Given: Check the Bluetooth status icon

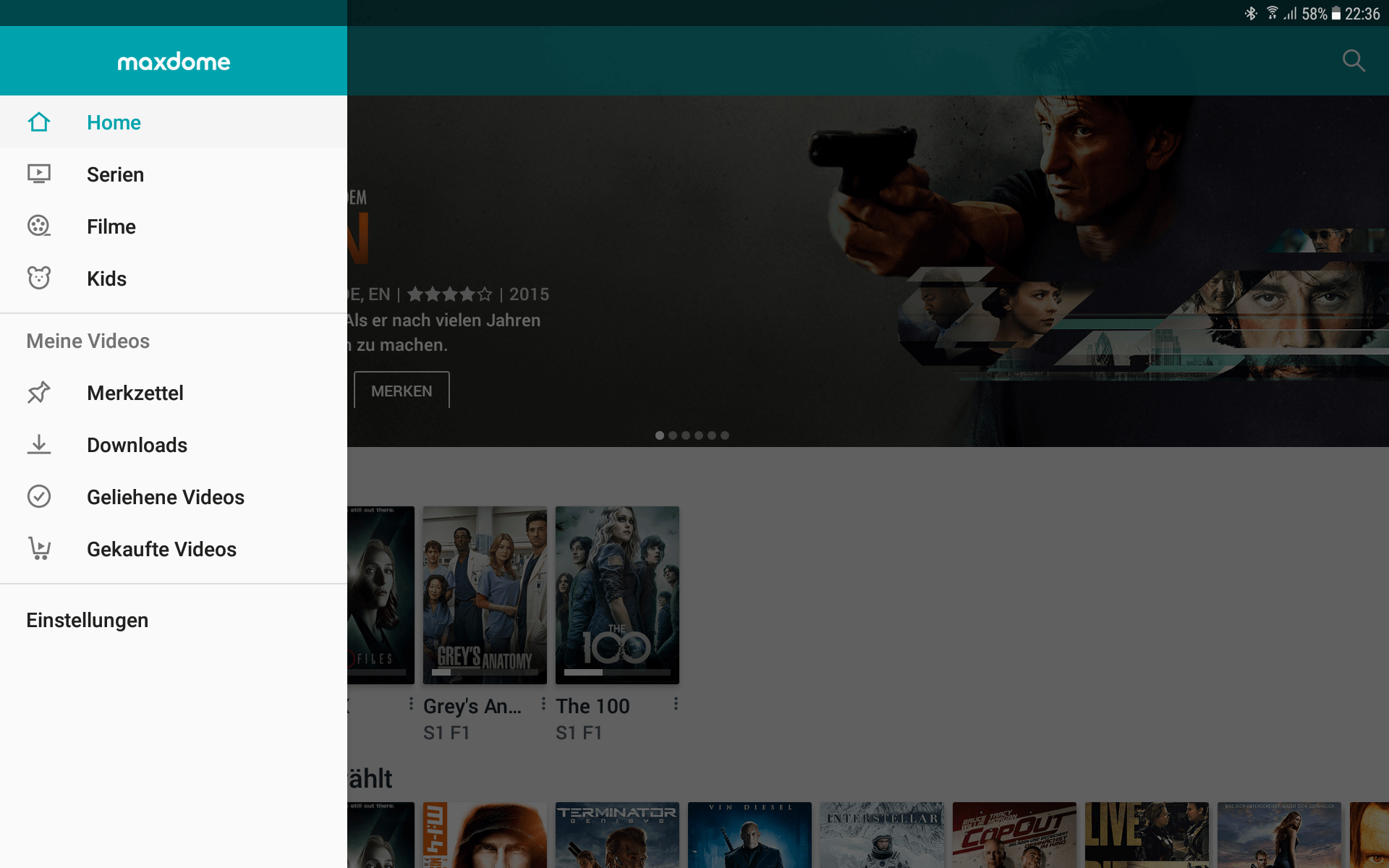Looking at the screenshot, I should point(1251,14).
